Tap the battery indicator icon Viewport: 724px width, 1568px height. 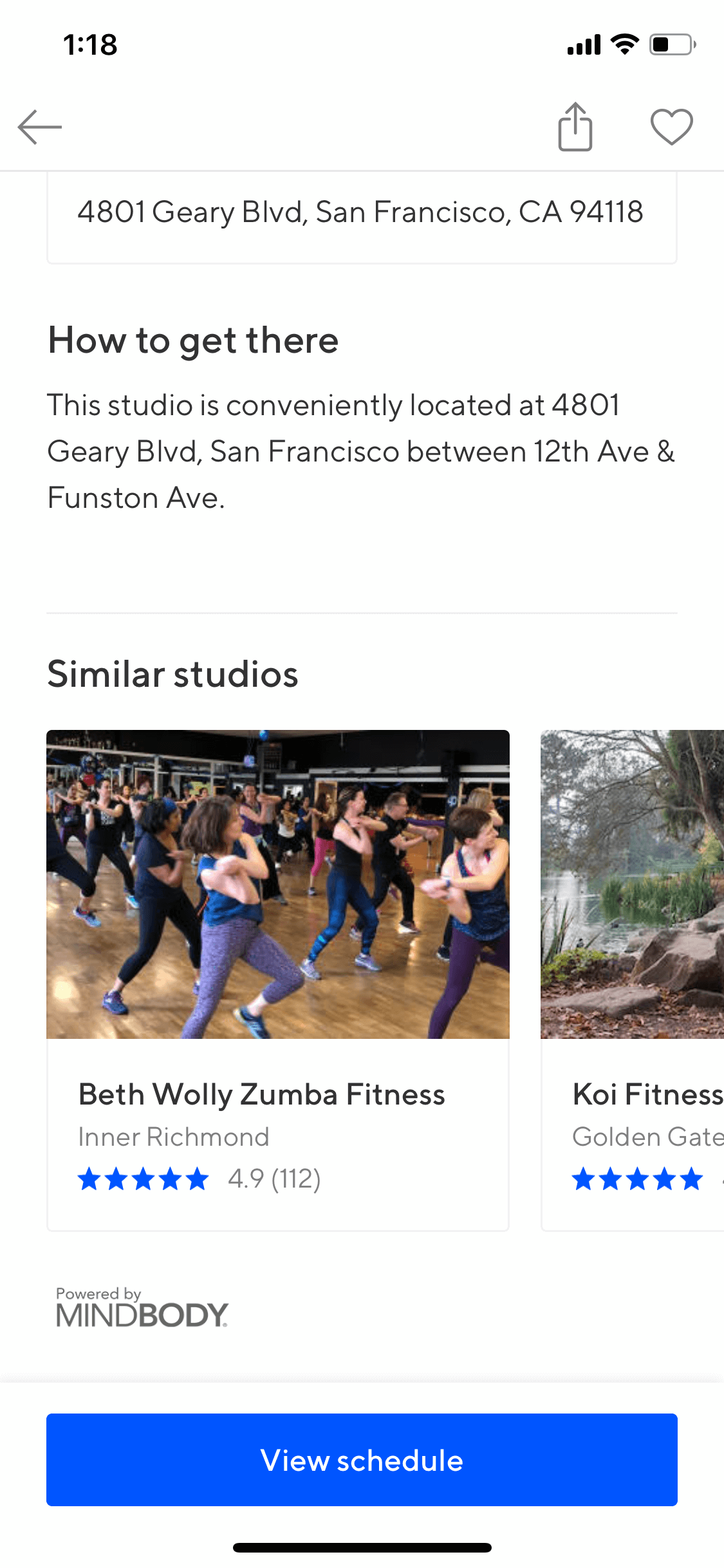coord(673,44)
